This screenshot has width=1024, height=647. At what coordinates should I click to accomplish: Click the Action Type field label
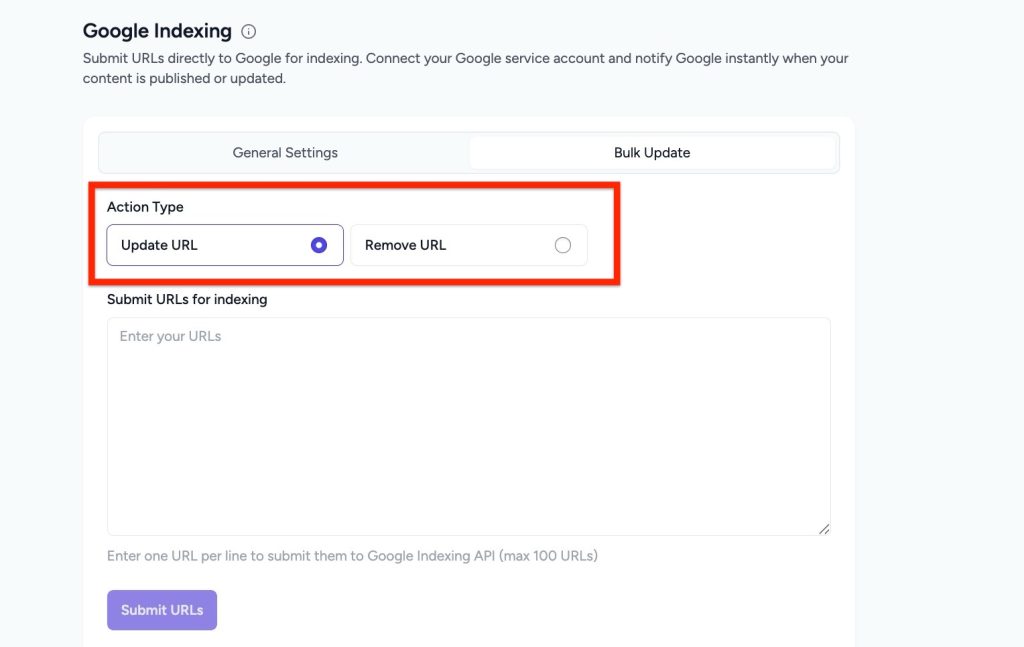145,207
